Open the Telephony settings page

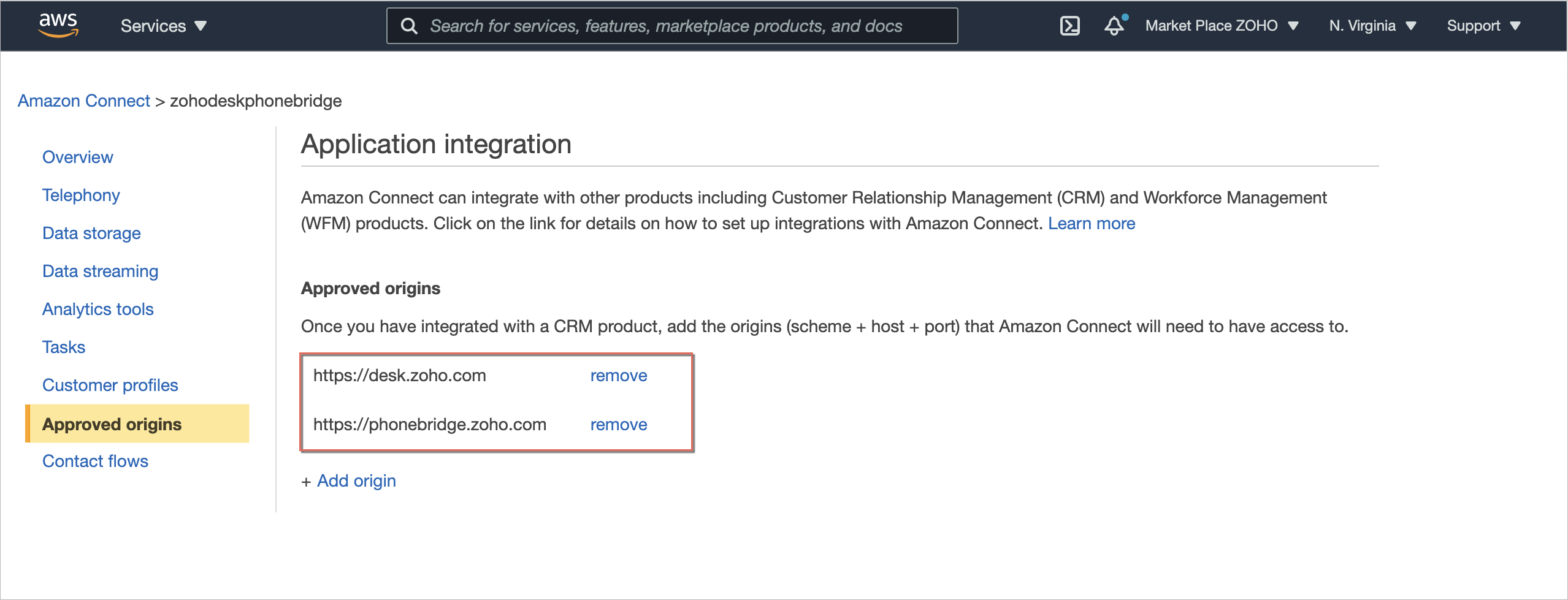click(x=81, y=196)
